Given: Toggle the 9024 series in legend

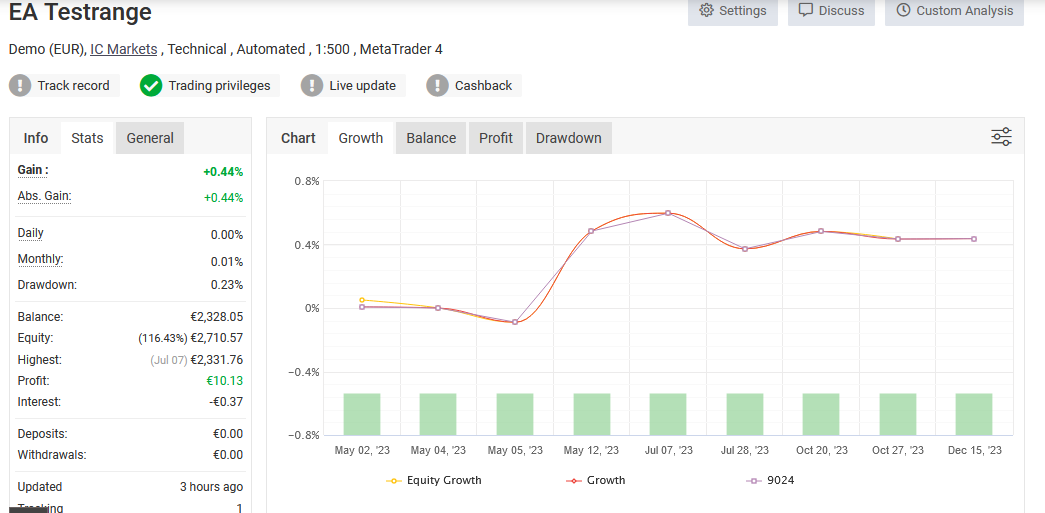Looking at the screenshot, I should coord(771,481).
